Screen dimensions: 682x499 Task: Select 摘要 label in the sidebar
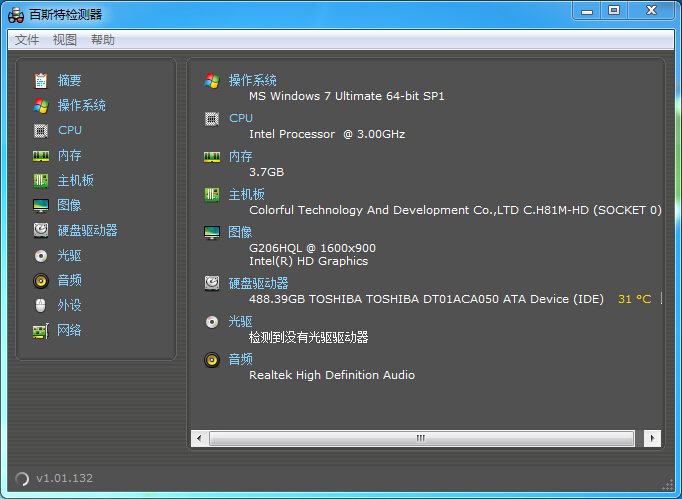click(70, 80)
